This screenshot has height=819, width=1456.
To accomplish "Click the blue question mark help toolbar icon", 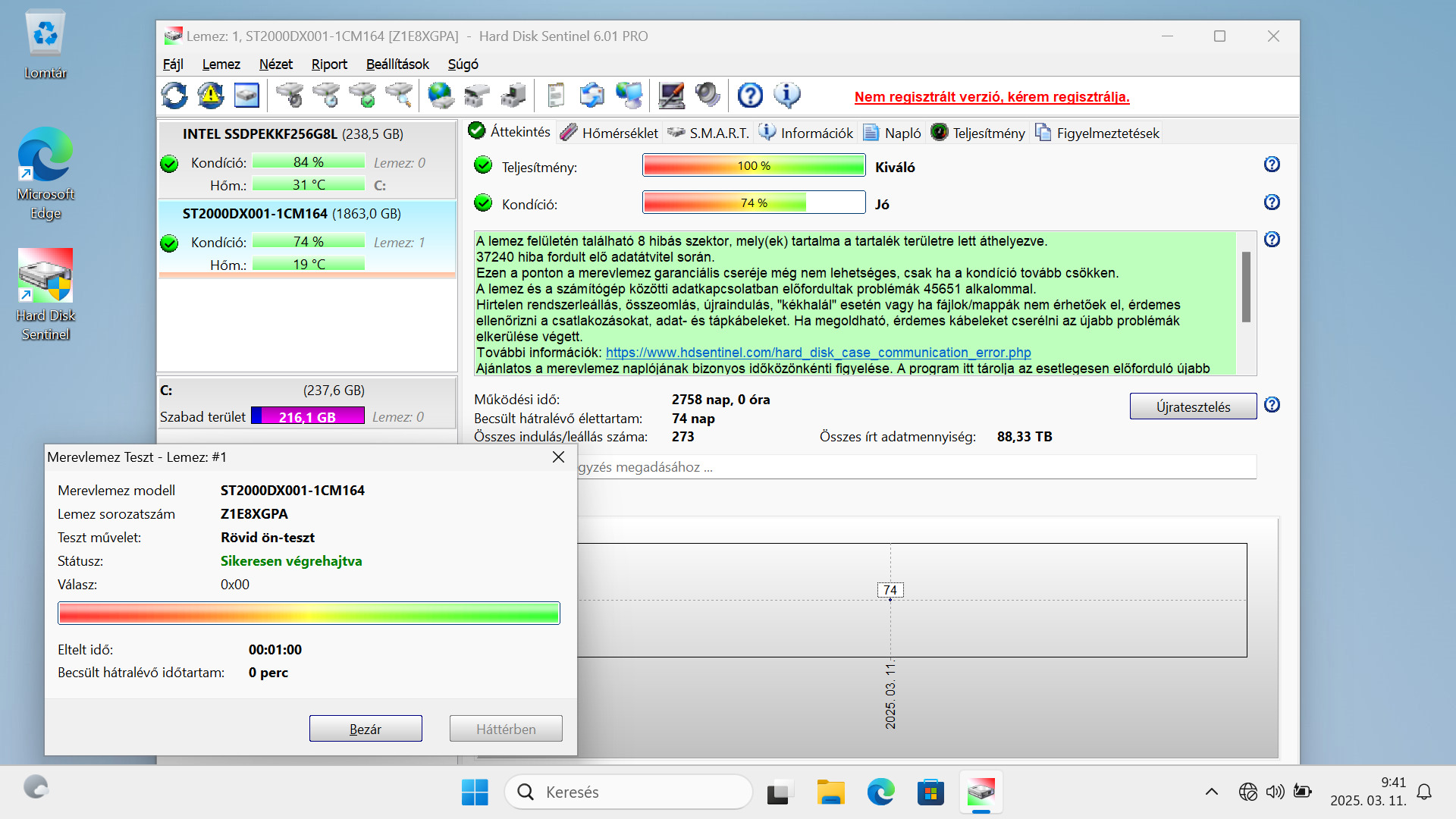I will (x=750, y=96).
